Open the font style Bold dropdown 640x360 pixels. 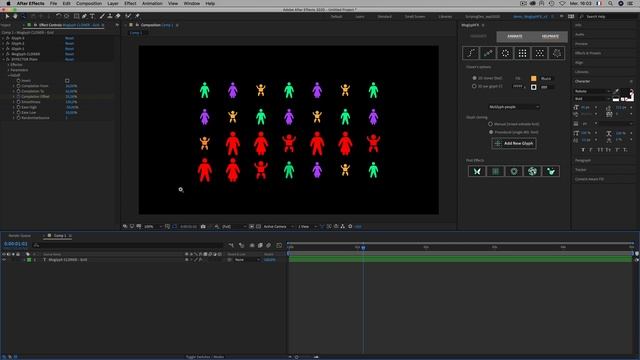593,99
